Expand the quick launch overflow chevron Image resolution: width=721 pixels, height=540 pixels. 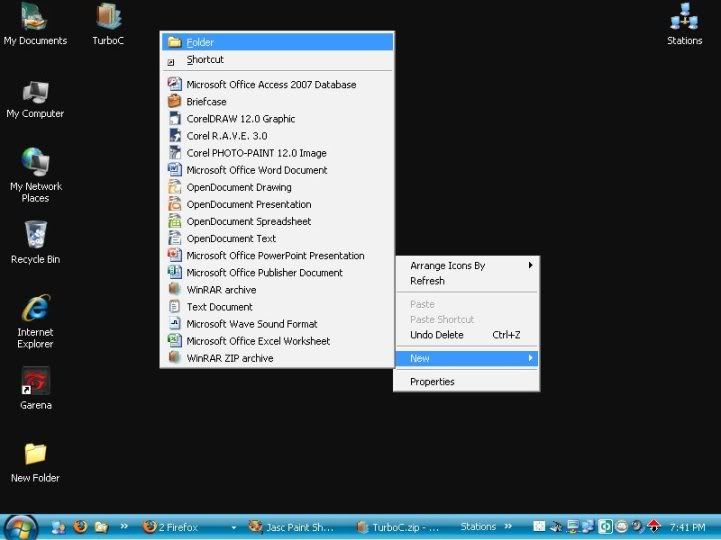point(124,526)
